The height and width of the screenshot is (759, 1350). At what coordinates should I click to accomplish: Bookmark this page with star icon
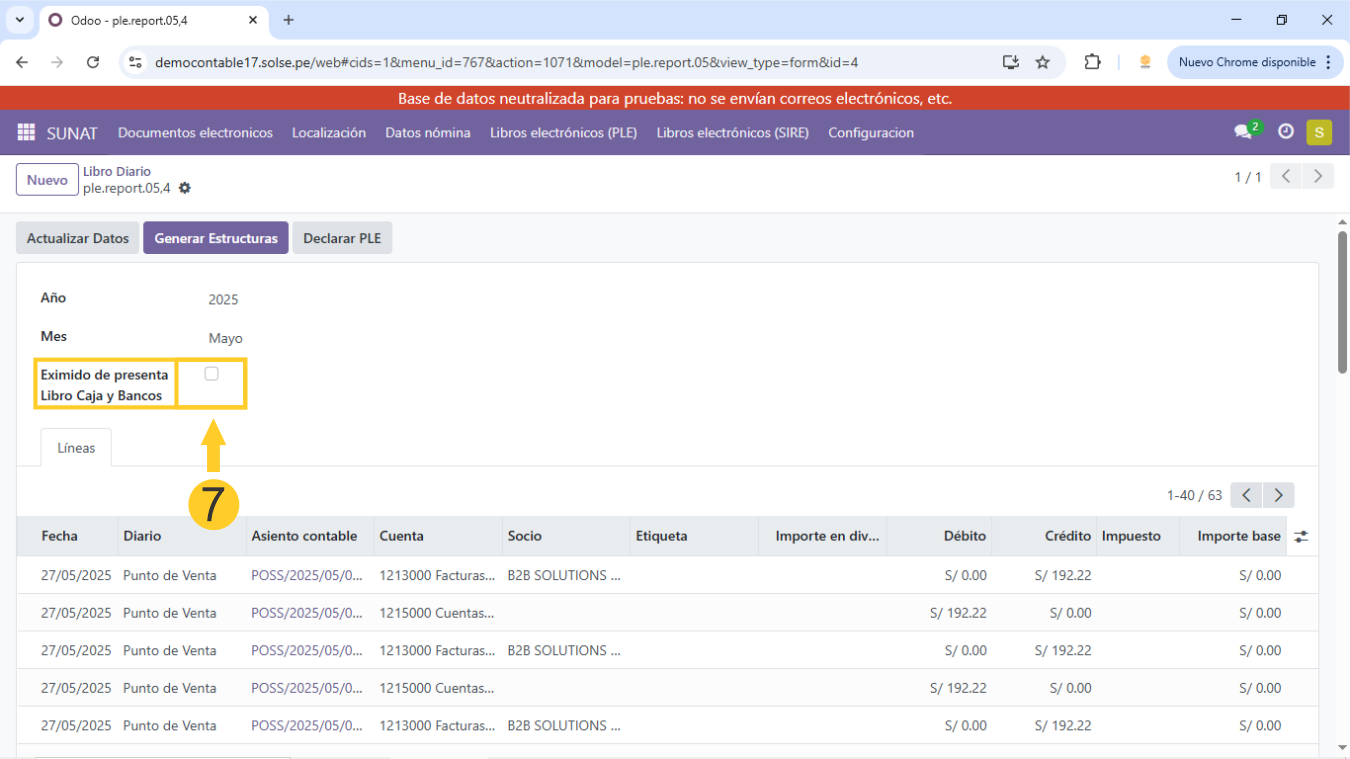point(1043,62)
